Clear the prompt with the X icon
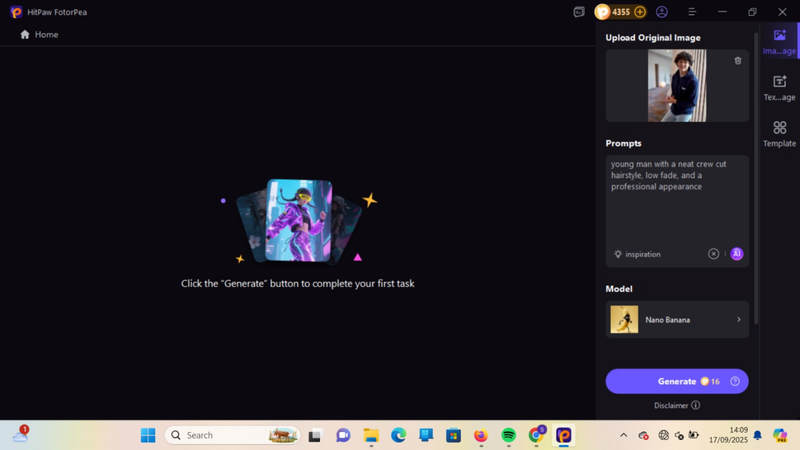 tap(713, 254)
